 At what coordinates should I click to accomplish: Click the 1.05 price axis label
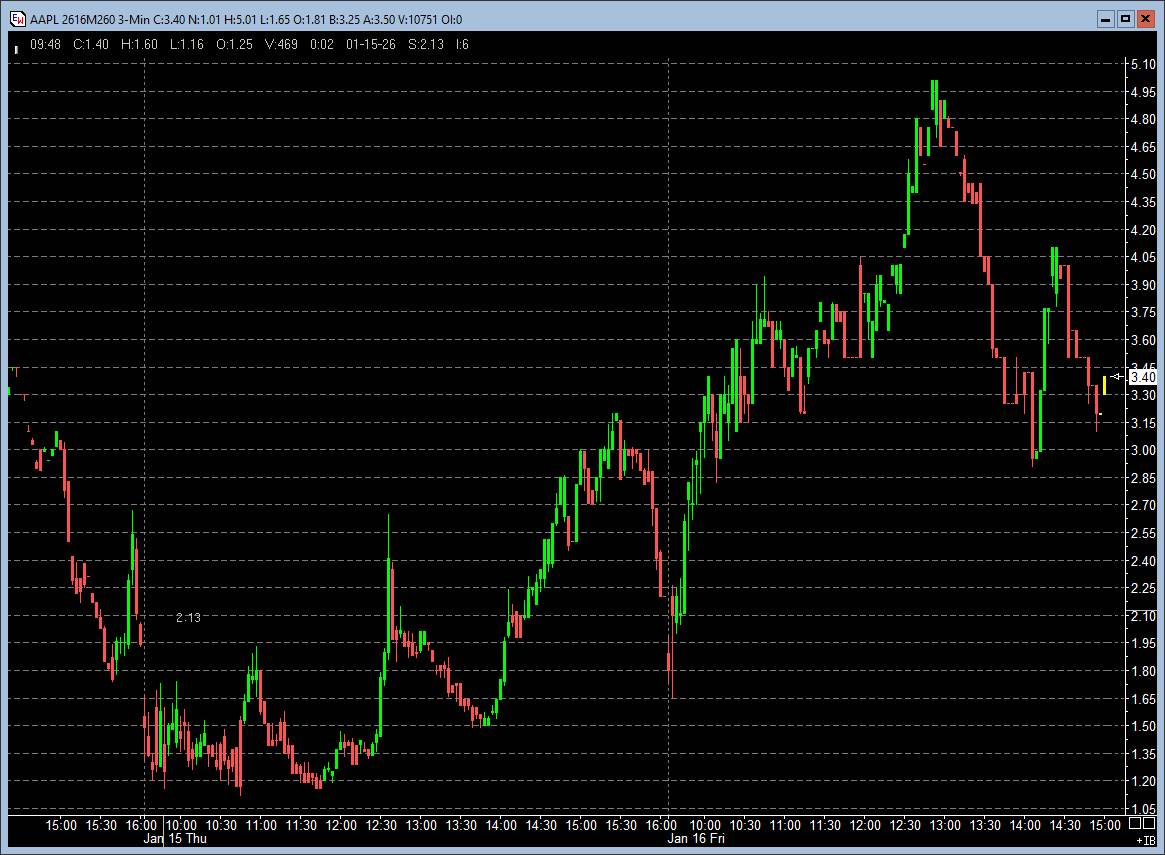click(1142, 809)
